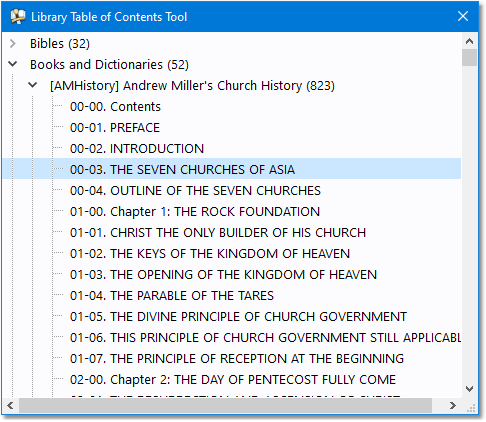Image resolution: width=486 pixels, height=422 pixels.
Task: Open 01-04. THE PARABLE OF THE TARES
Action: pyautogui.click(x=172, y=296)
